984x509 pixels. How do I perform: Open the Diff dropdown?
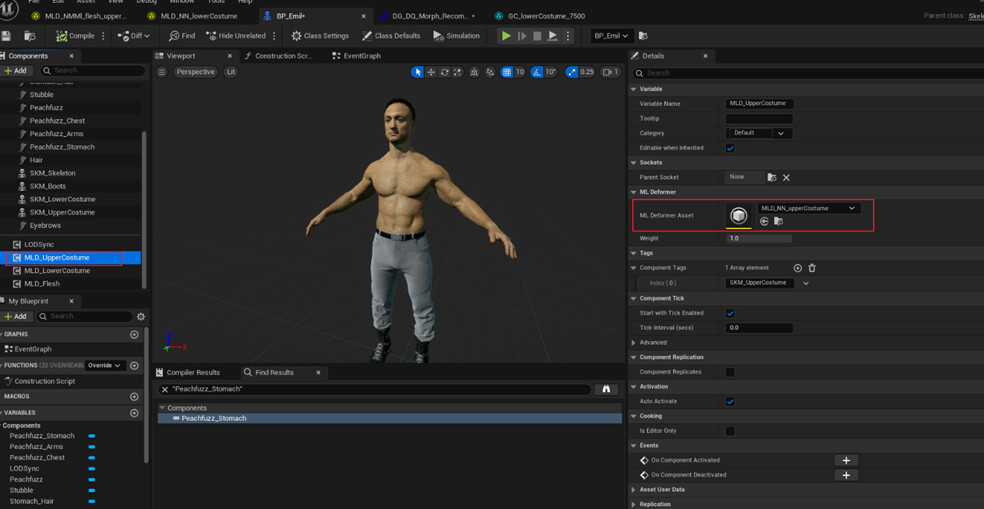[x=134, y=36]
